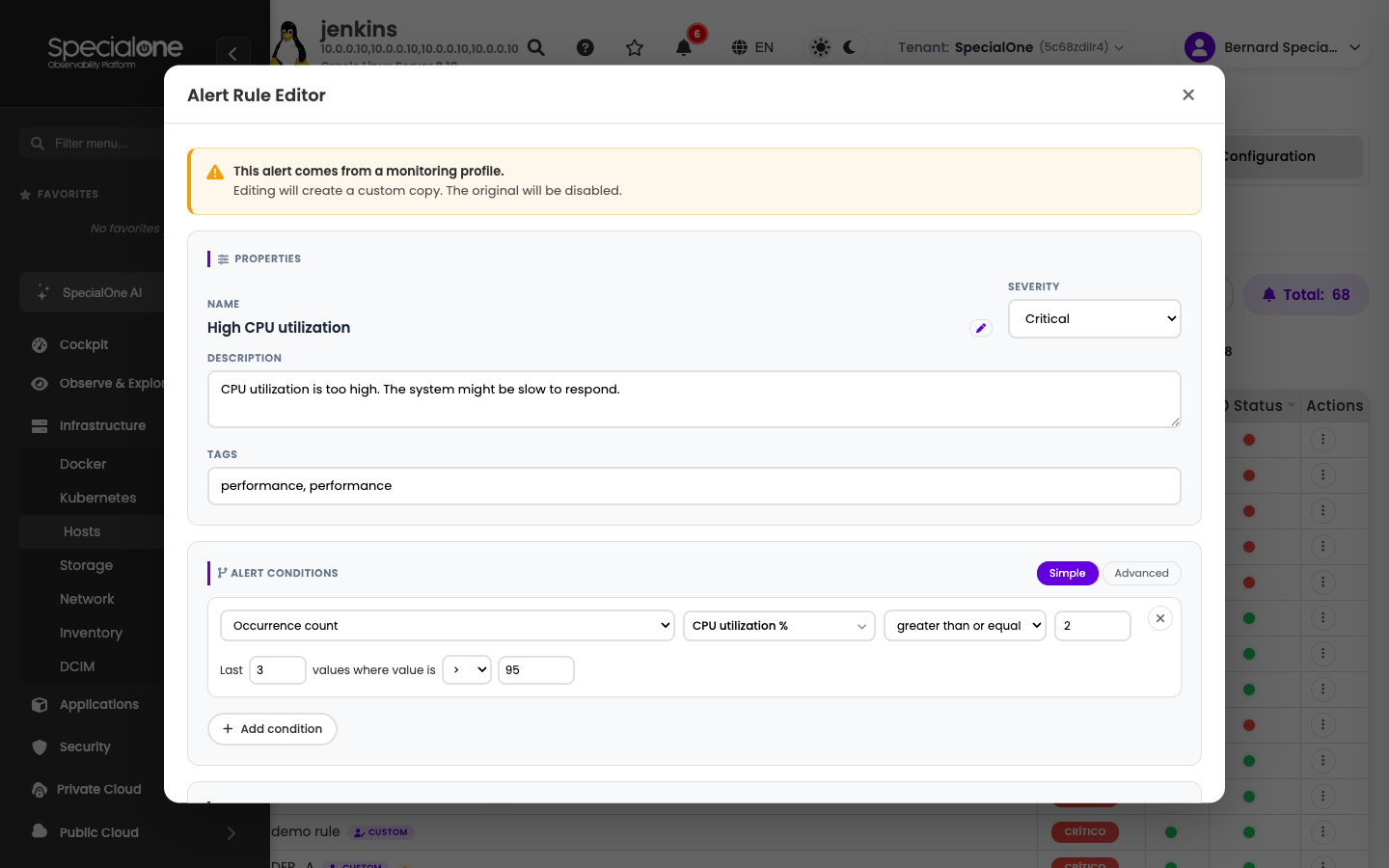Open Private Cloud in the sidebar
This screenshot has width=1389, height=868.
point(98,789)
